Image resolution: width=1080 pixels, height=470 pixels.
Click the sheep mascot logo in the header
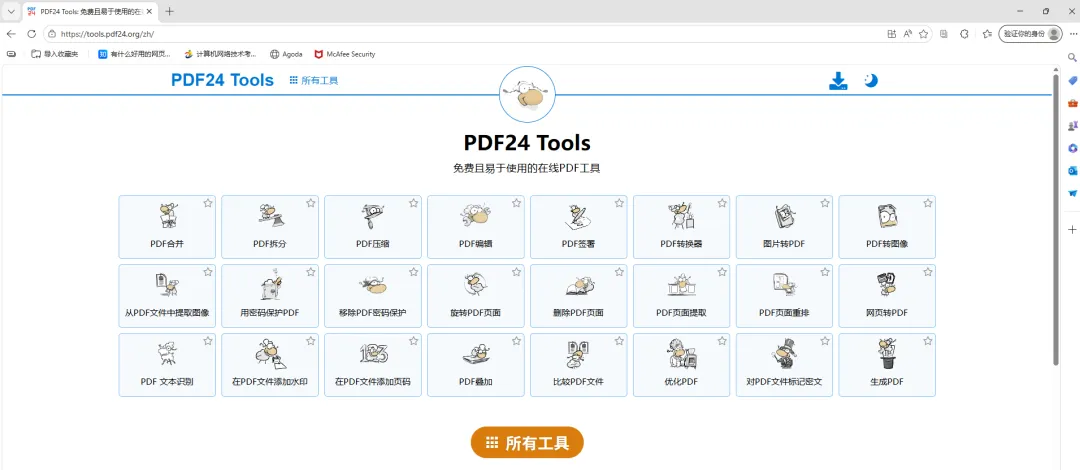tap(527, 94)
